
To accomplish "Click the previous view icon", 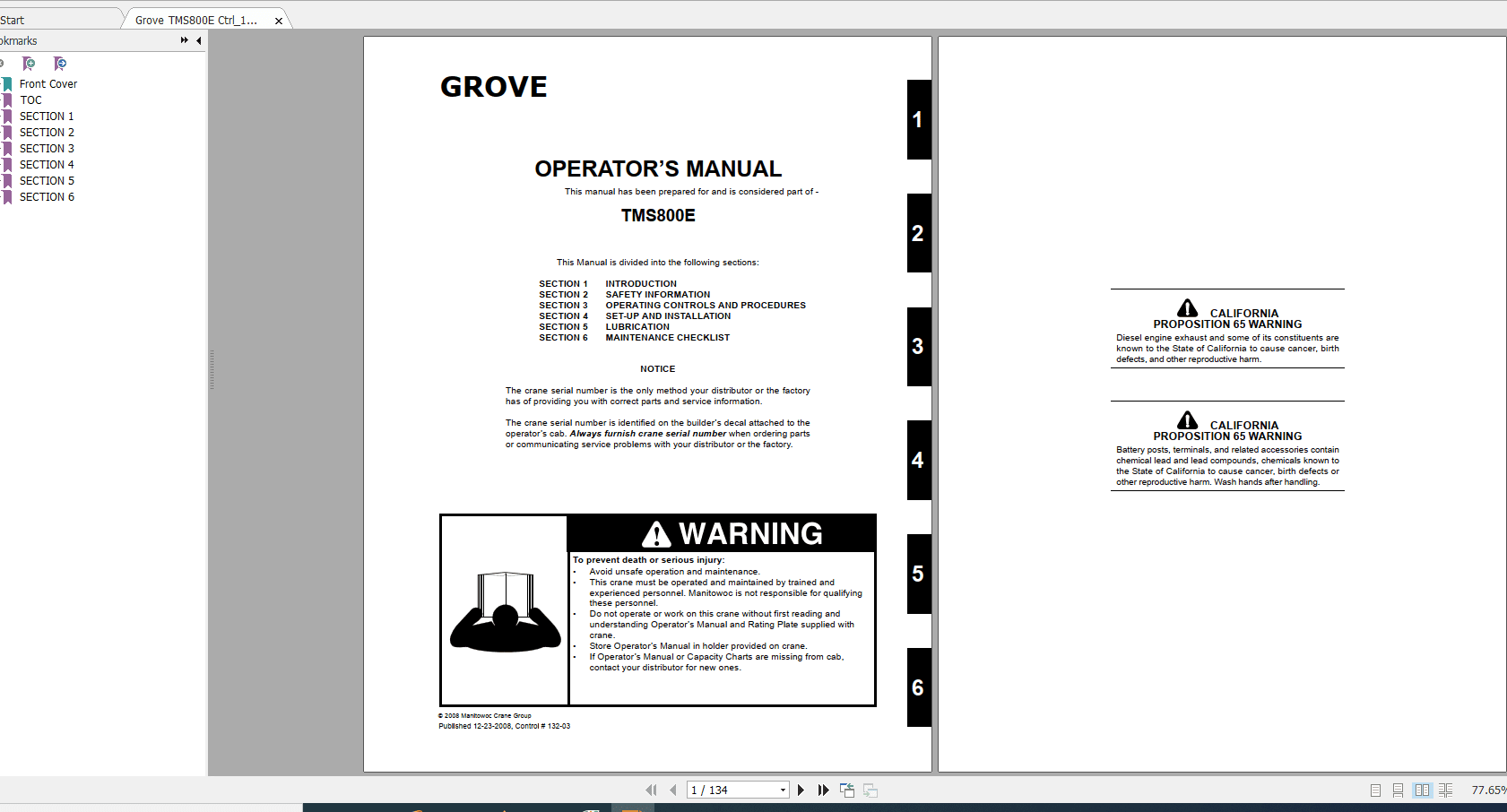I will tap(847, 790).
